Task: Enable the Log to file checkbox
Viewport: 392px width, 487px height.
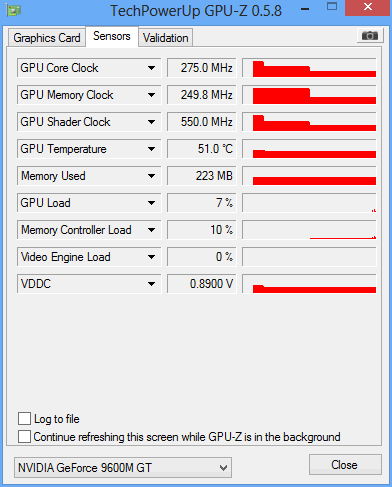Action: (x=24, y=418)
